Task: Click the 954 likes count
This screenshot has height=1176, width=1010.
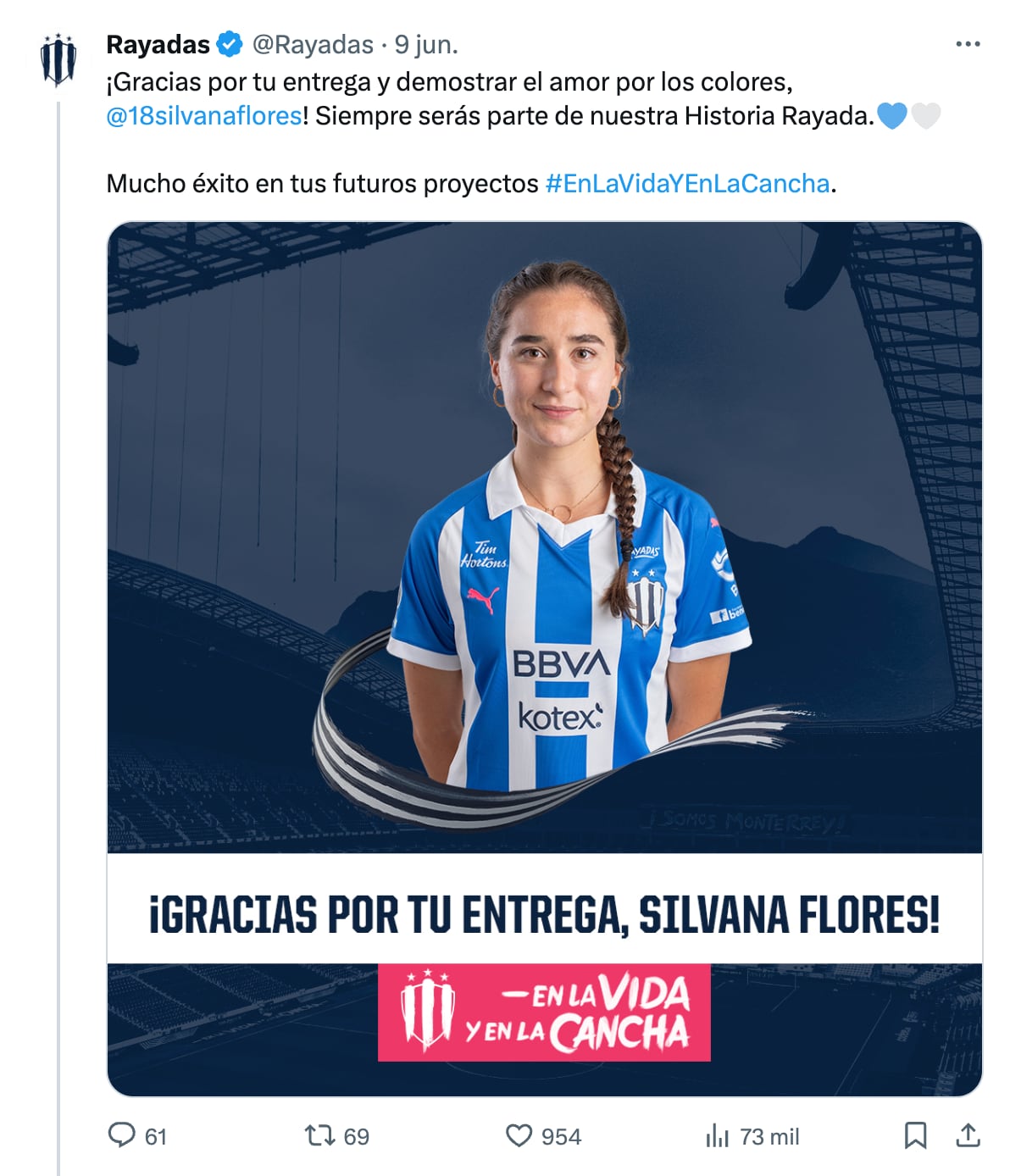Action: click(x=561, y=1136)
